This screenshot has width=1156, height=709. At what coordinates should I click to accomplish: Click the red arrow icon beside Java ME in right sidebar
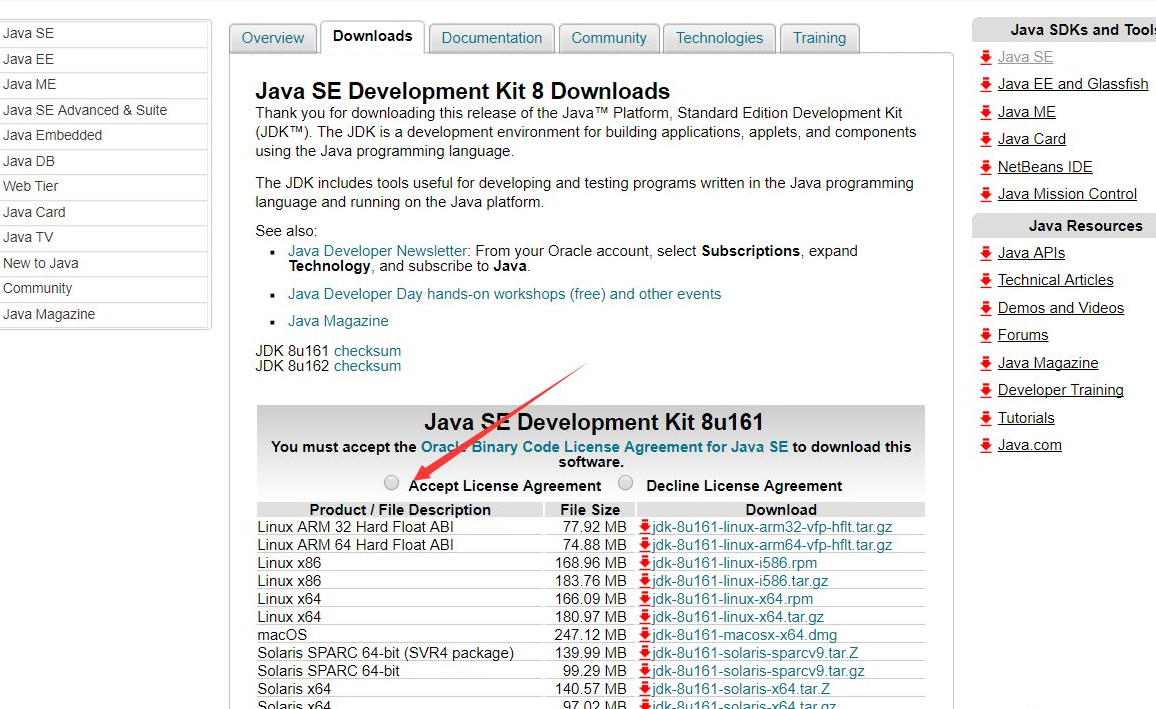[x=986, y=113]
